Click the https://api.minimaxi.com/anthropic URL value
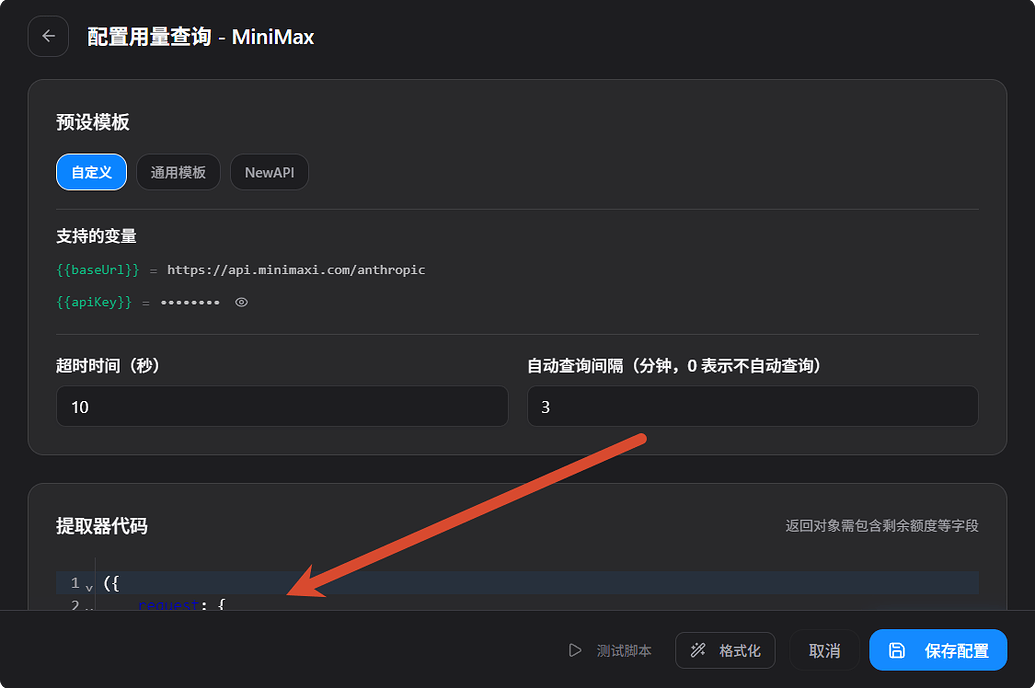 (x=296, y=270)
